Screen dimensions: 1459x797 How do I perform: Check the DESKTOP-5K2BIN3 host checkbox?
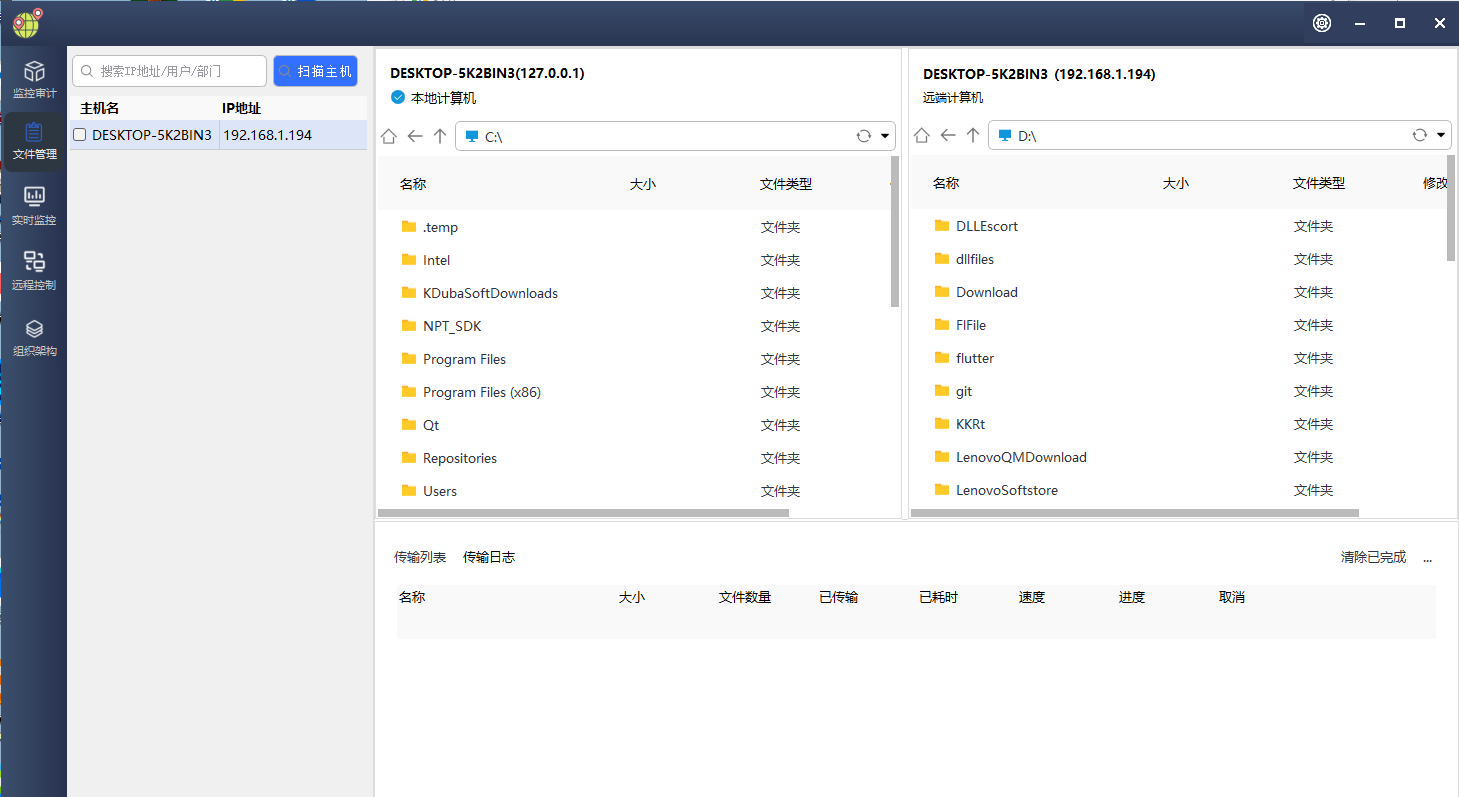tap(80, 135)
